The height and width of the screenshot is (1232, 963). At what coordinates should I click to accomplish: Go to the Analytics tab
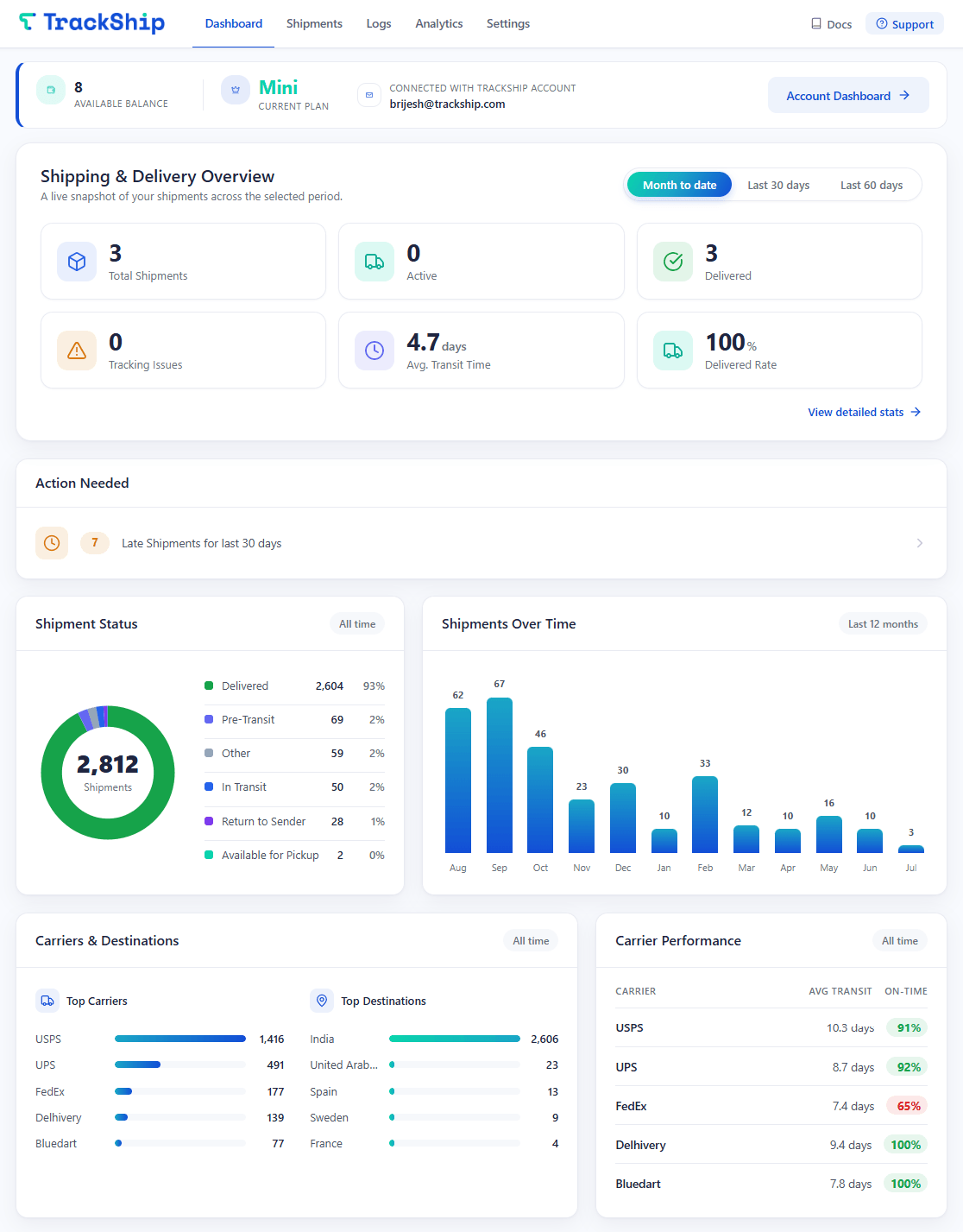439,23
